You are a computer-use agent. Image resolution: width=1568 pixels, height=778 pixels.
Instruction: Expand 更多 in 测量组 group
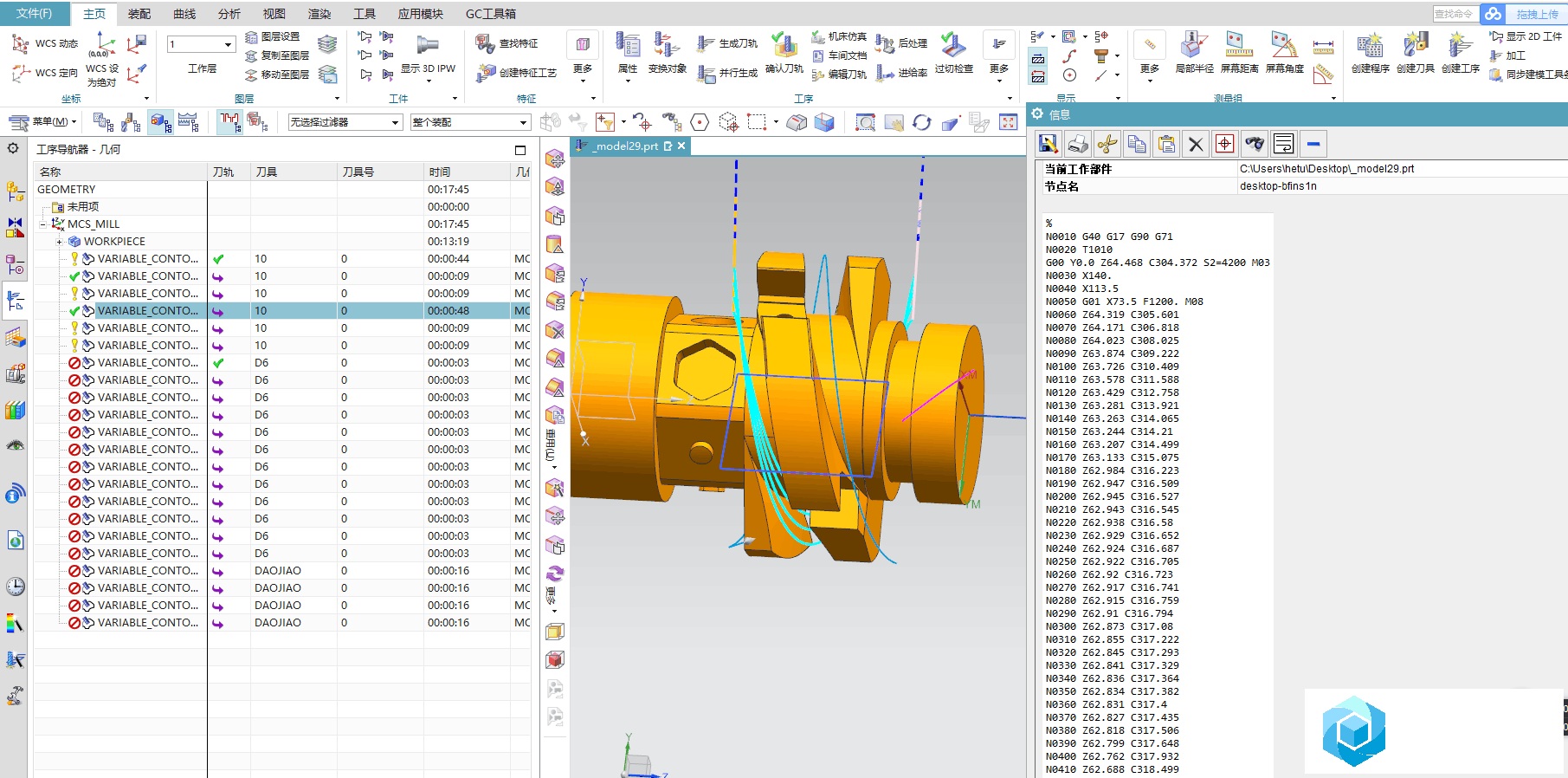[x=1149, y=71]
